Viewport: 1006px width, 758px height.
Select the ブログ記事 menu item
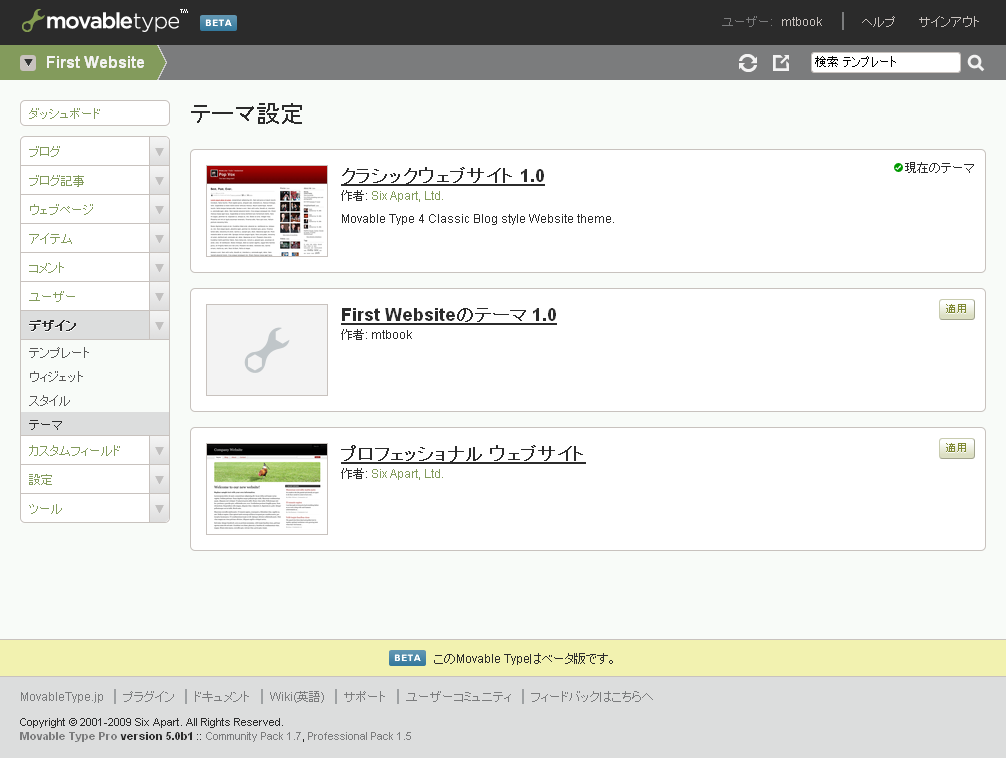click(85, 180)
